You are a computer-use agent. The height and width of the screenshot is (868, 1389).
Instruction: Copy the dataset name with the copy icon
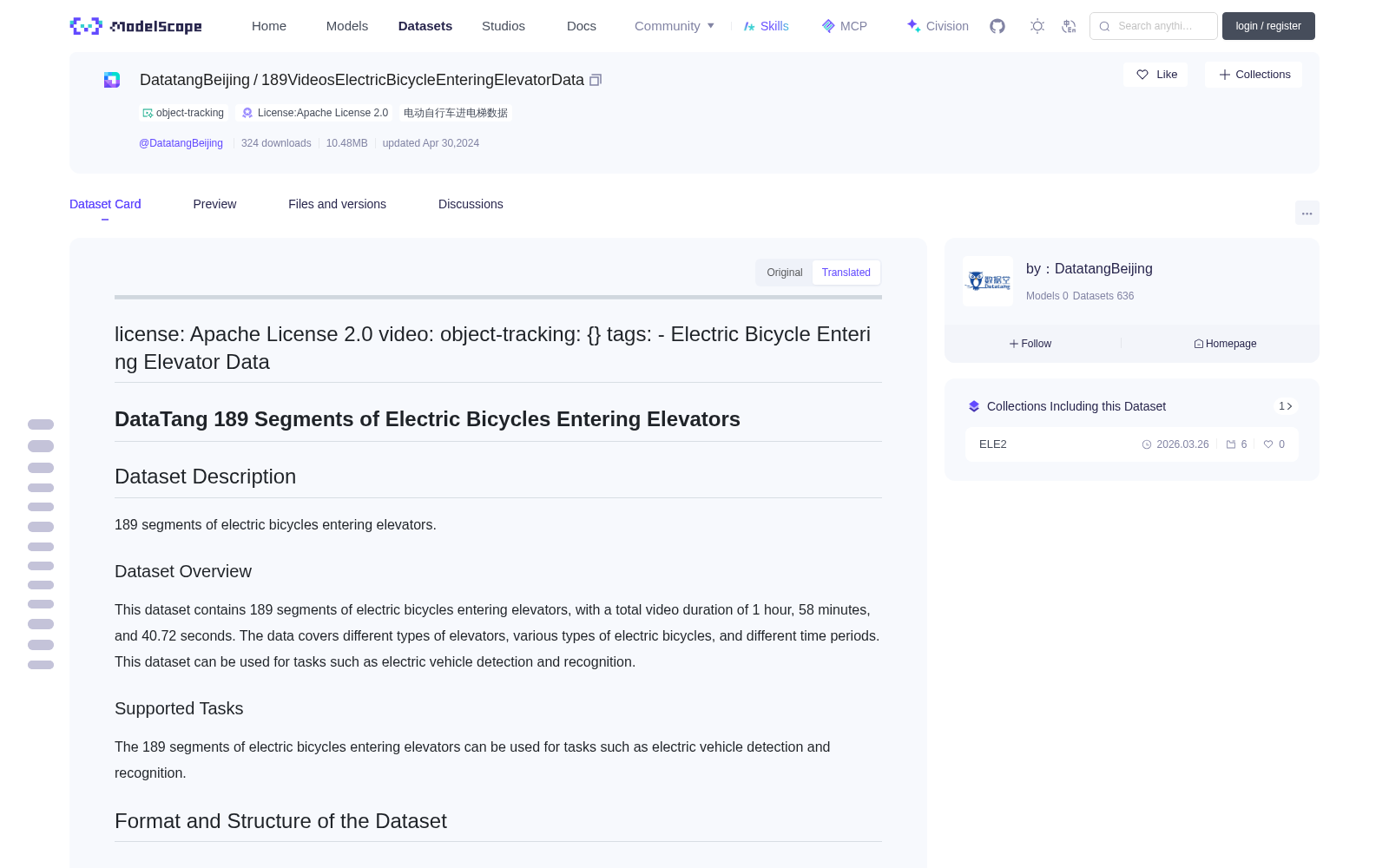pos(596,80)
